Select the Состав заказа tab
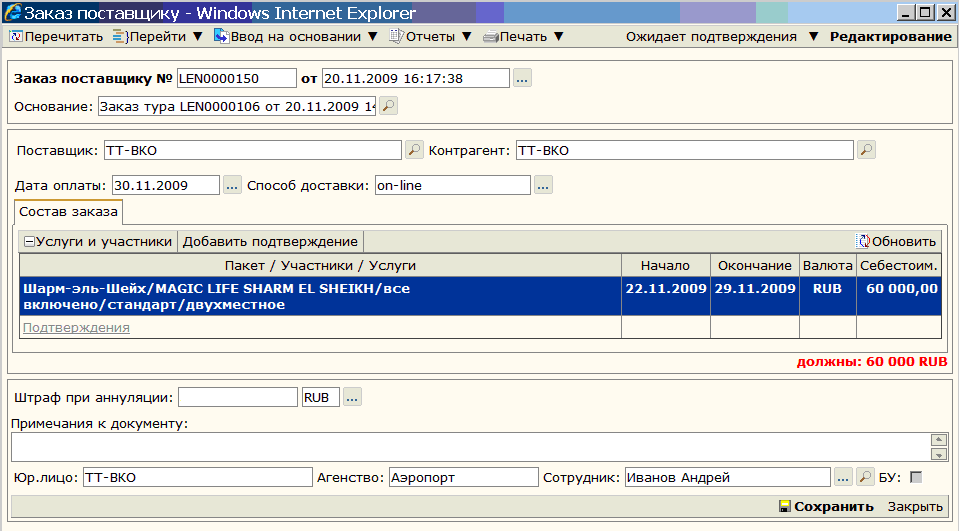The height and width of the screenshot is (531, 959). [68, 212]
